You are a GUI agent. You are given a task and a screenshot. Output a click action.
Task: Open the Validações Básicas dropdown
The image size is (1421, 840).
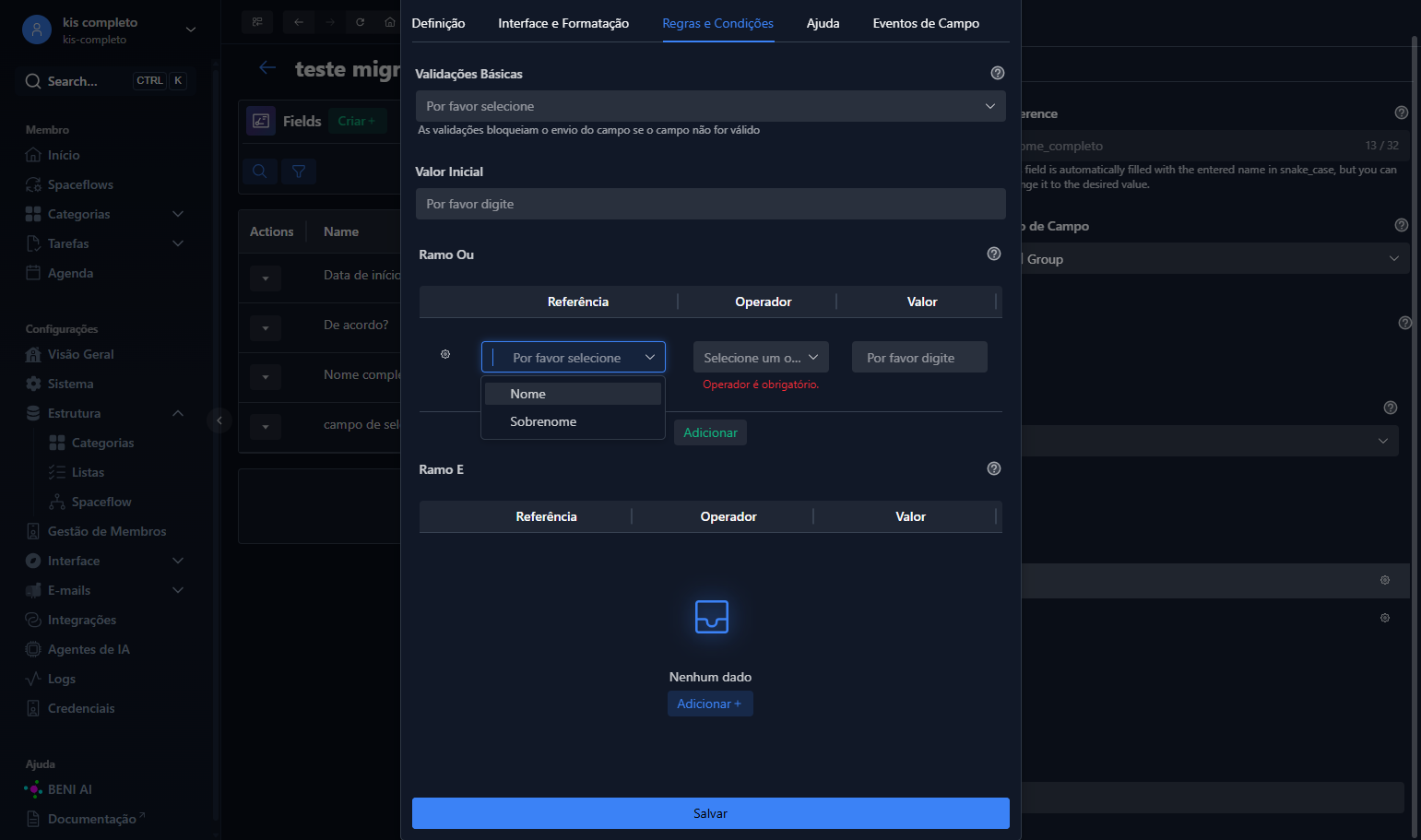[710, 106]
